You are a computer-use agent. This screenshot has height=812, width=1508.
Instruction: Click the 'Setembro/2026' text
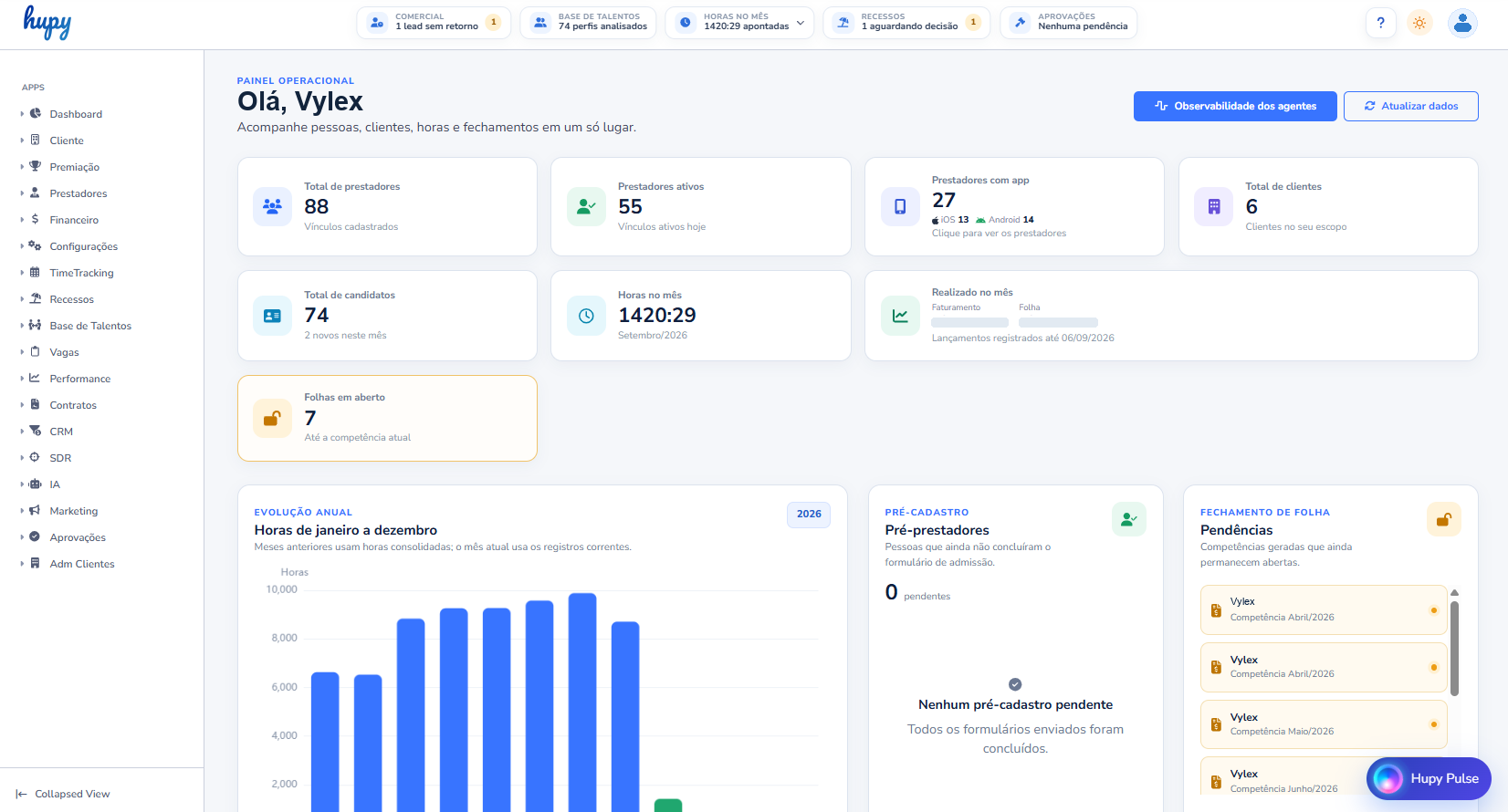(653, 336)
